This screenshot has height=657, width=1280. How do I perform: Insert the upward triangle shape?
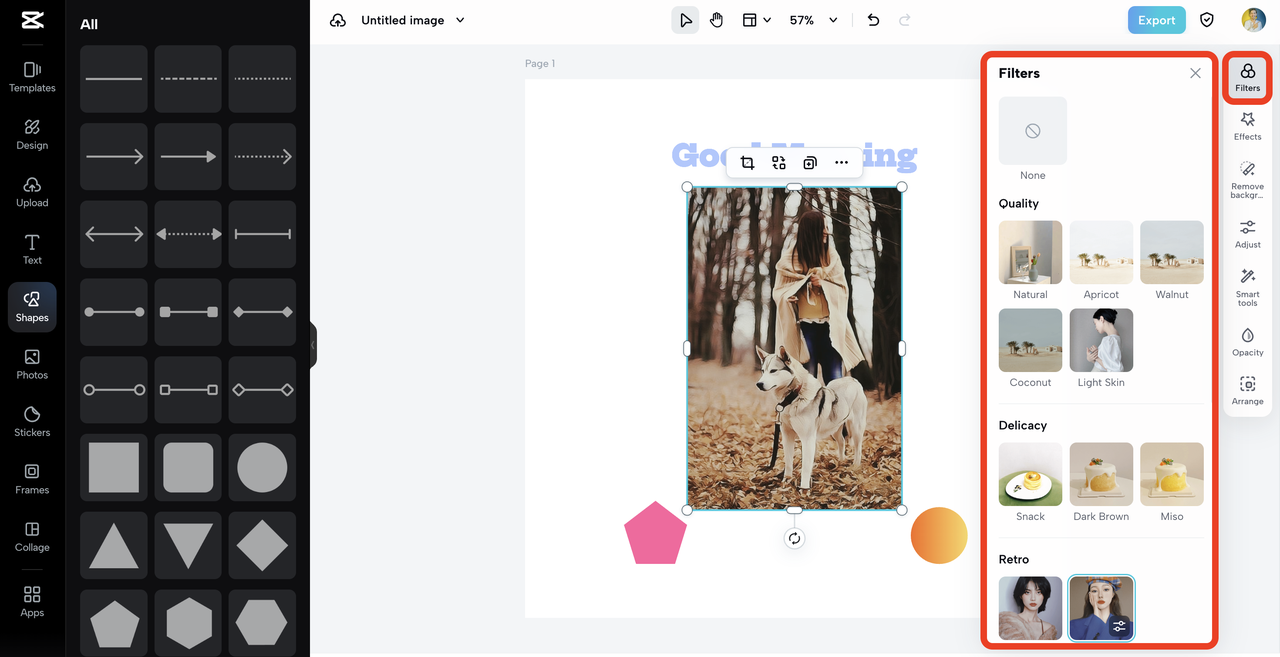114,545
